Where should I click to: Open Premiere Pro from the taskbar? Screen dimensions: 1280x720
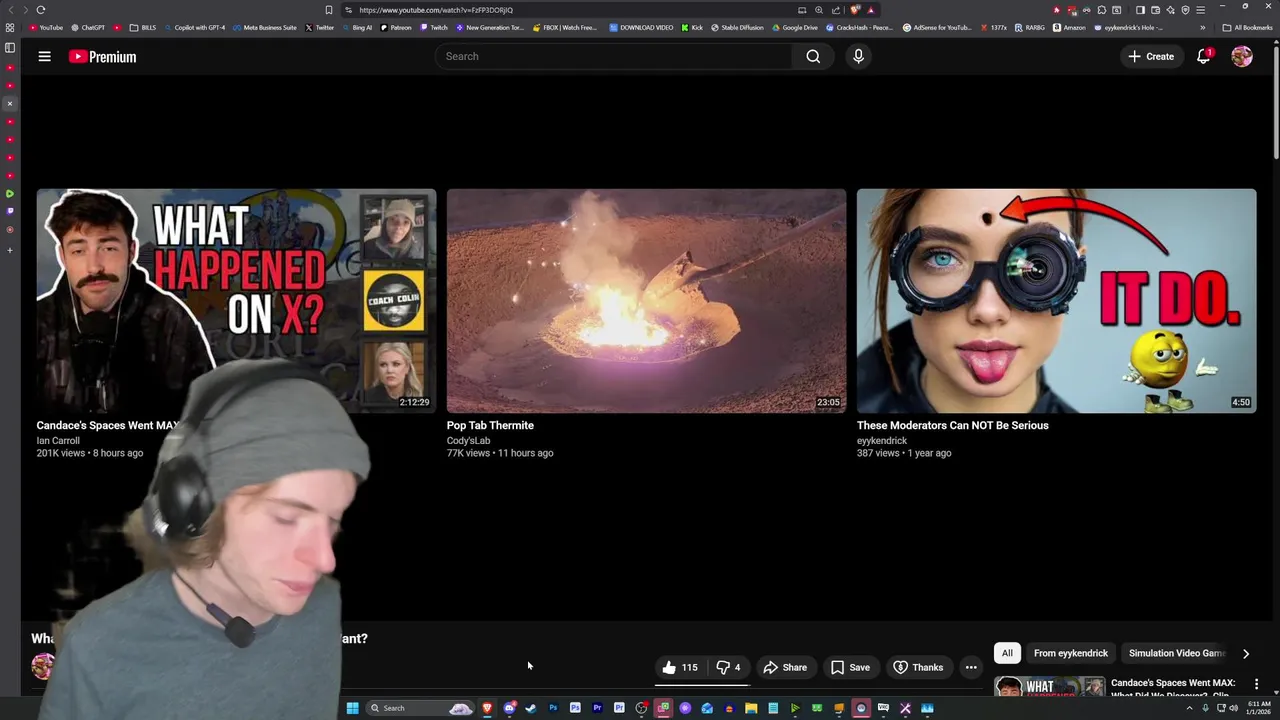[597, 708]
